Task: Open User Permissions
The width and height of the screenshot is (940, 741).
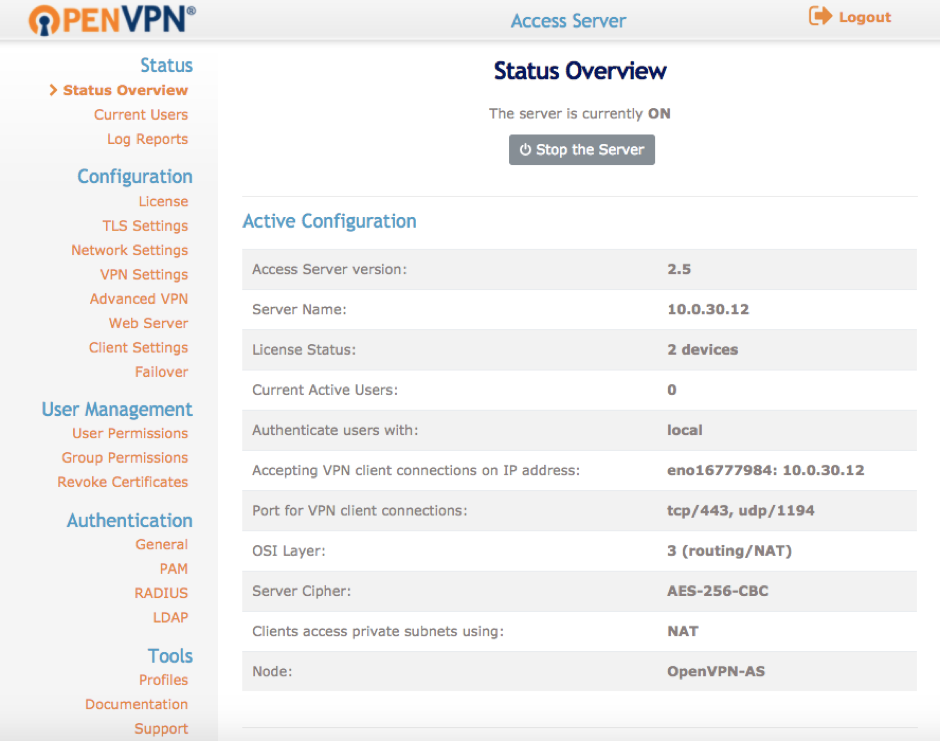Action: point(130,433)
